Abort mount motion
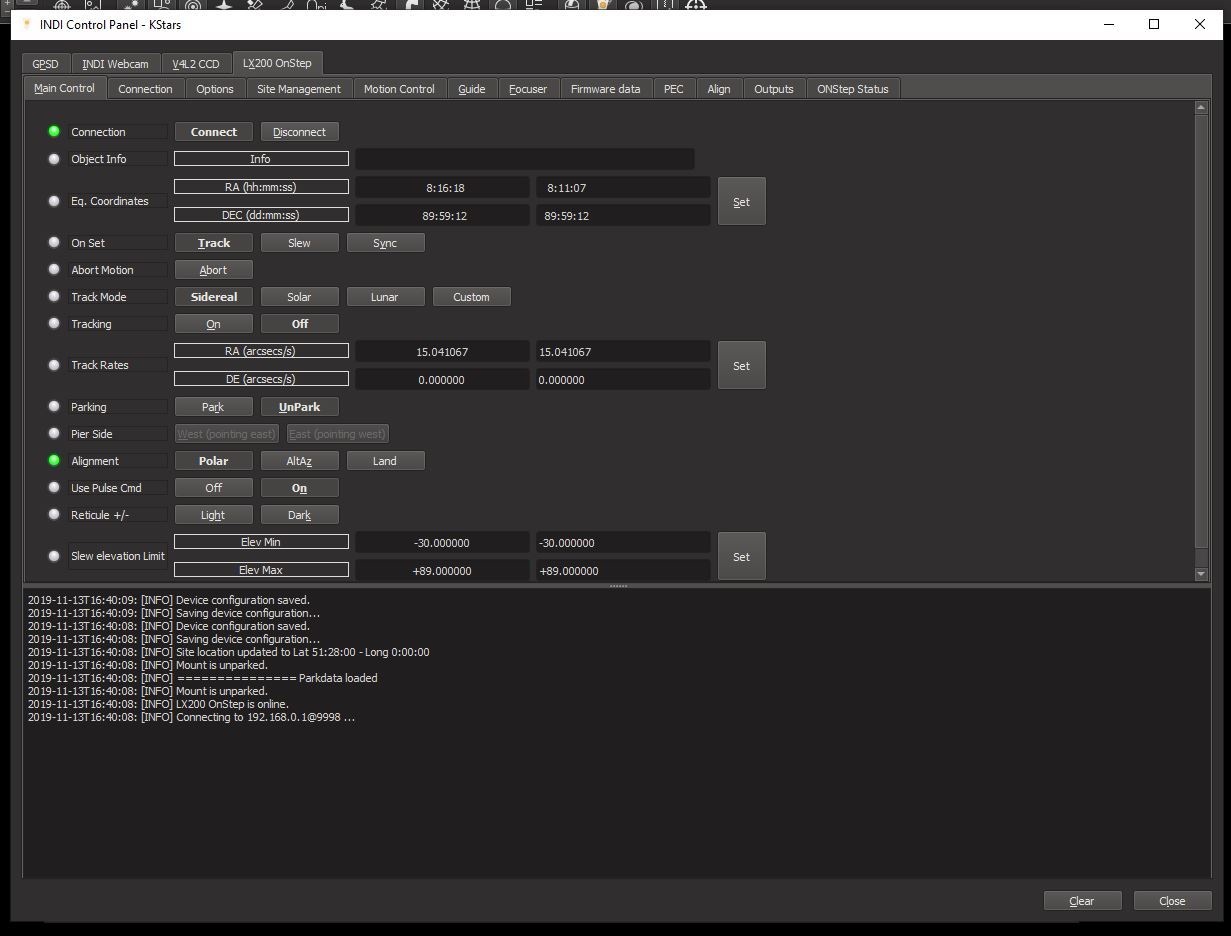This screenshot has height=936, width=1231. pyautogui.click(x=214, y=270)
